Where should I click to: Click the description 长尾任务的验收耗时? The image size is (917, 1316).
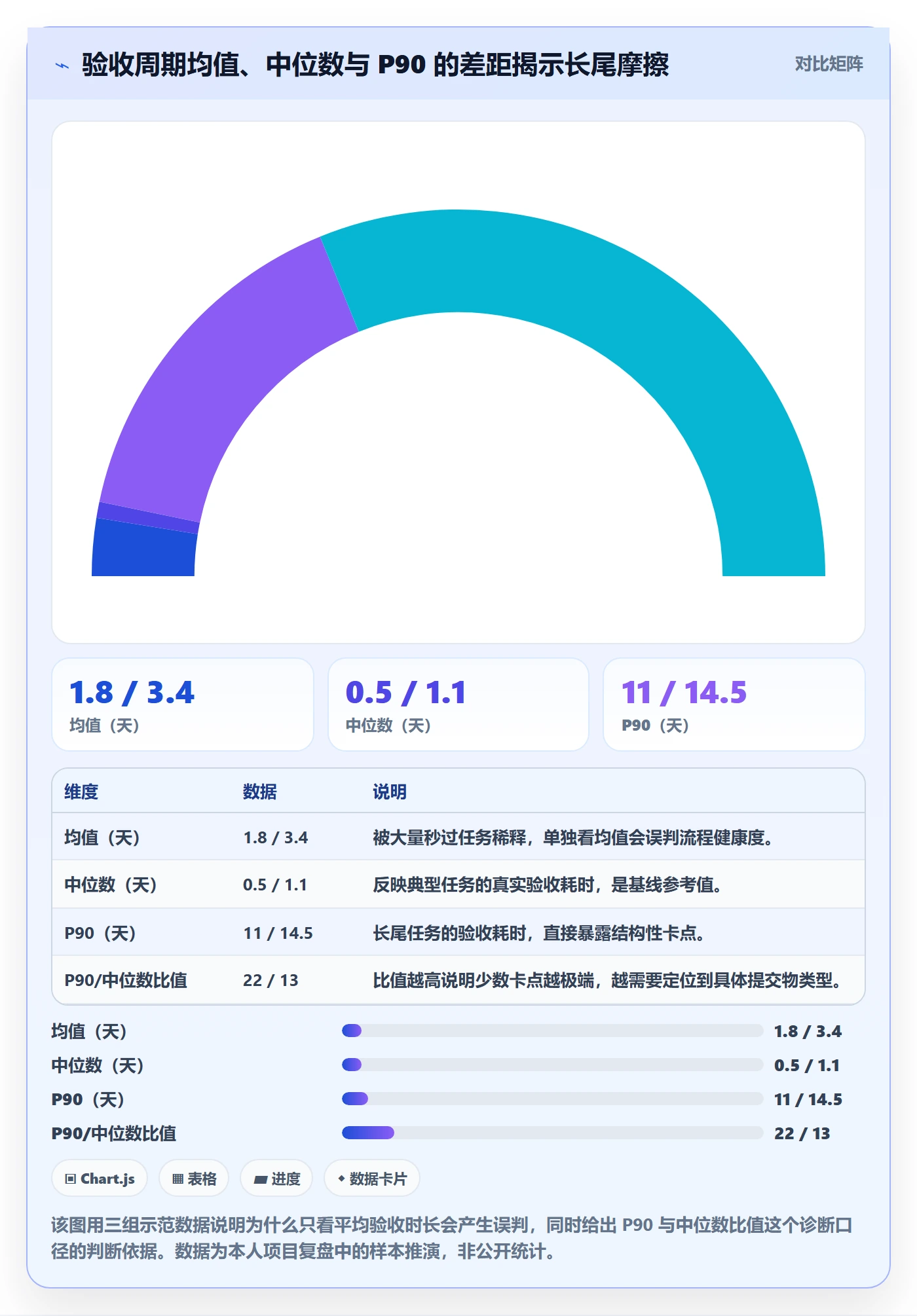pyautogui.click(x=539, y=933)
